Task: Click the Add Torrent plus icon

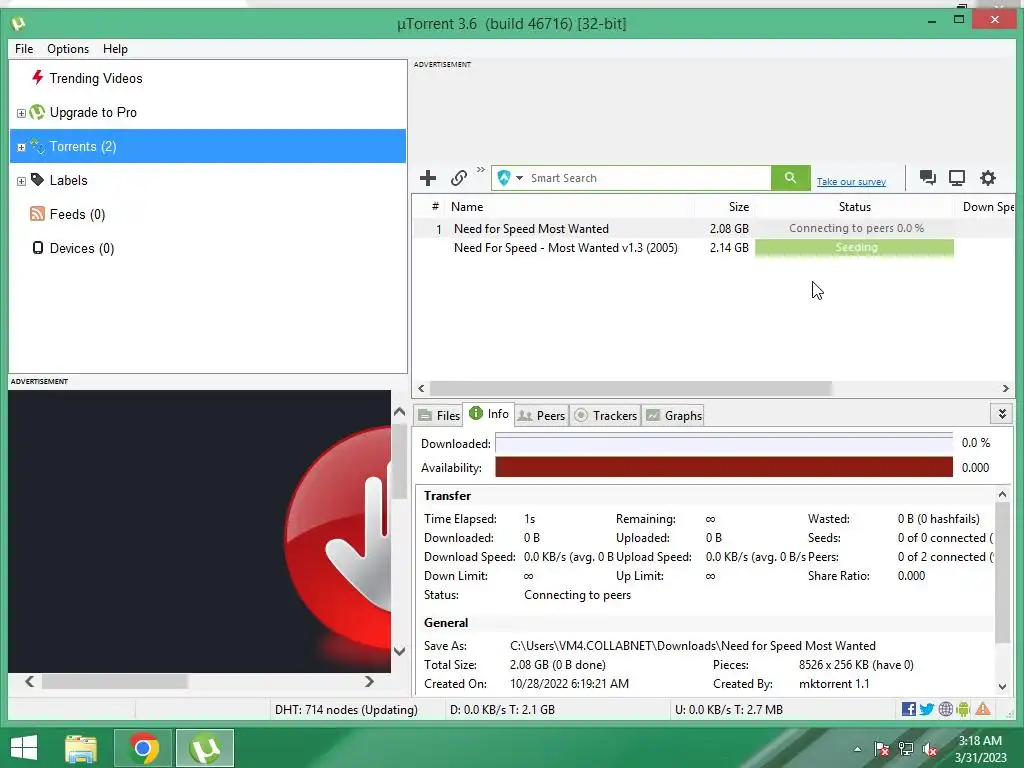Action: click(428, 178)
